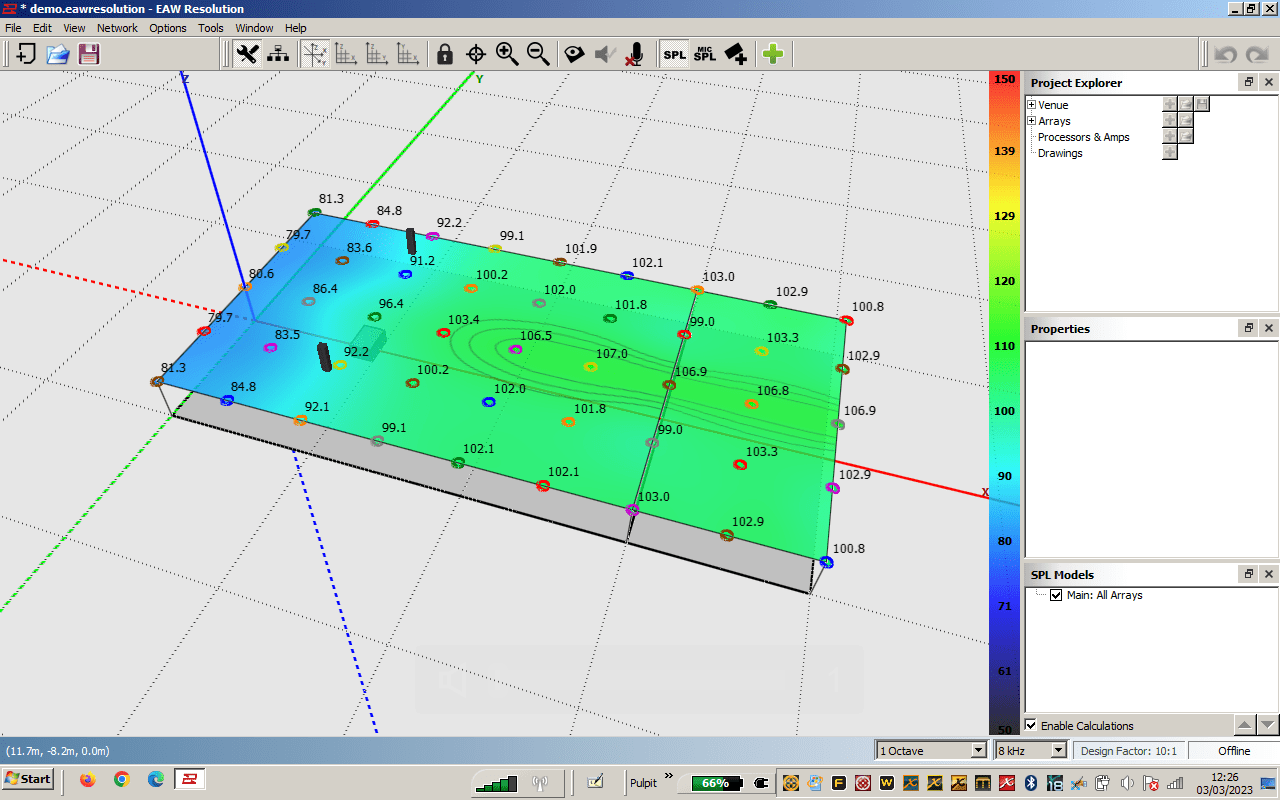
Task: Toggle the eye visibility icon in the toolbar
Action: [573, 54]
